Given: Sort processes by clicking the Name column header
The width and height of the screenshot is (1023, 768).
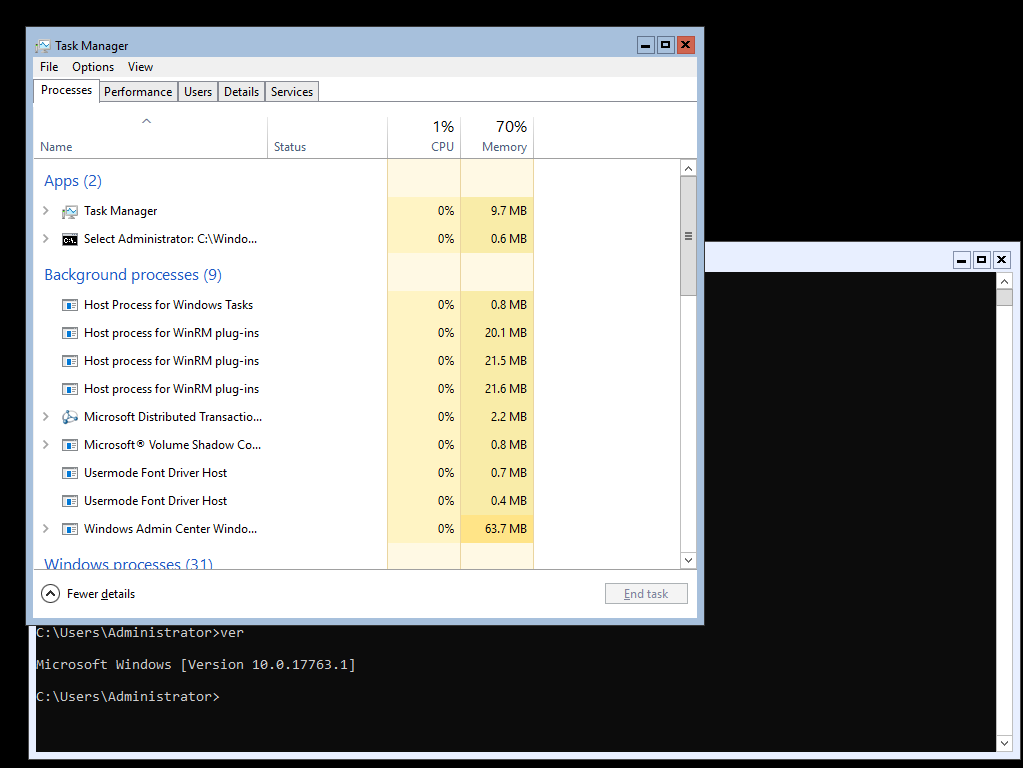Looking at the screenshot, I should pos(56,146).
